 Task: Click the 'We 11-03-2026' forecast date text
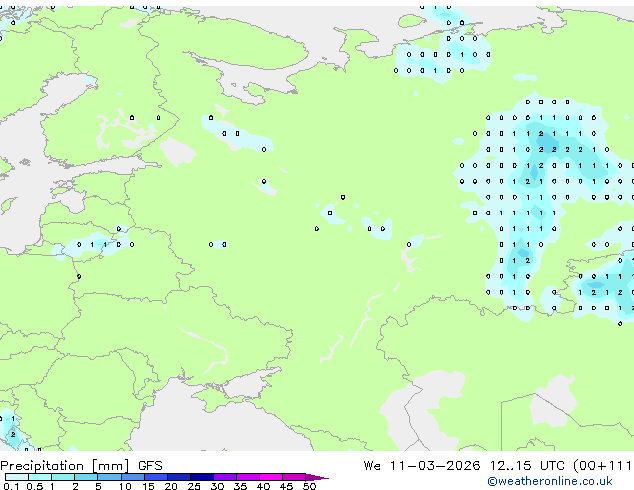click(422, 466)
